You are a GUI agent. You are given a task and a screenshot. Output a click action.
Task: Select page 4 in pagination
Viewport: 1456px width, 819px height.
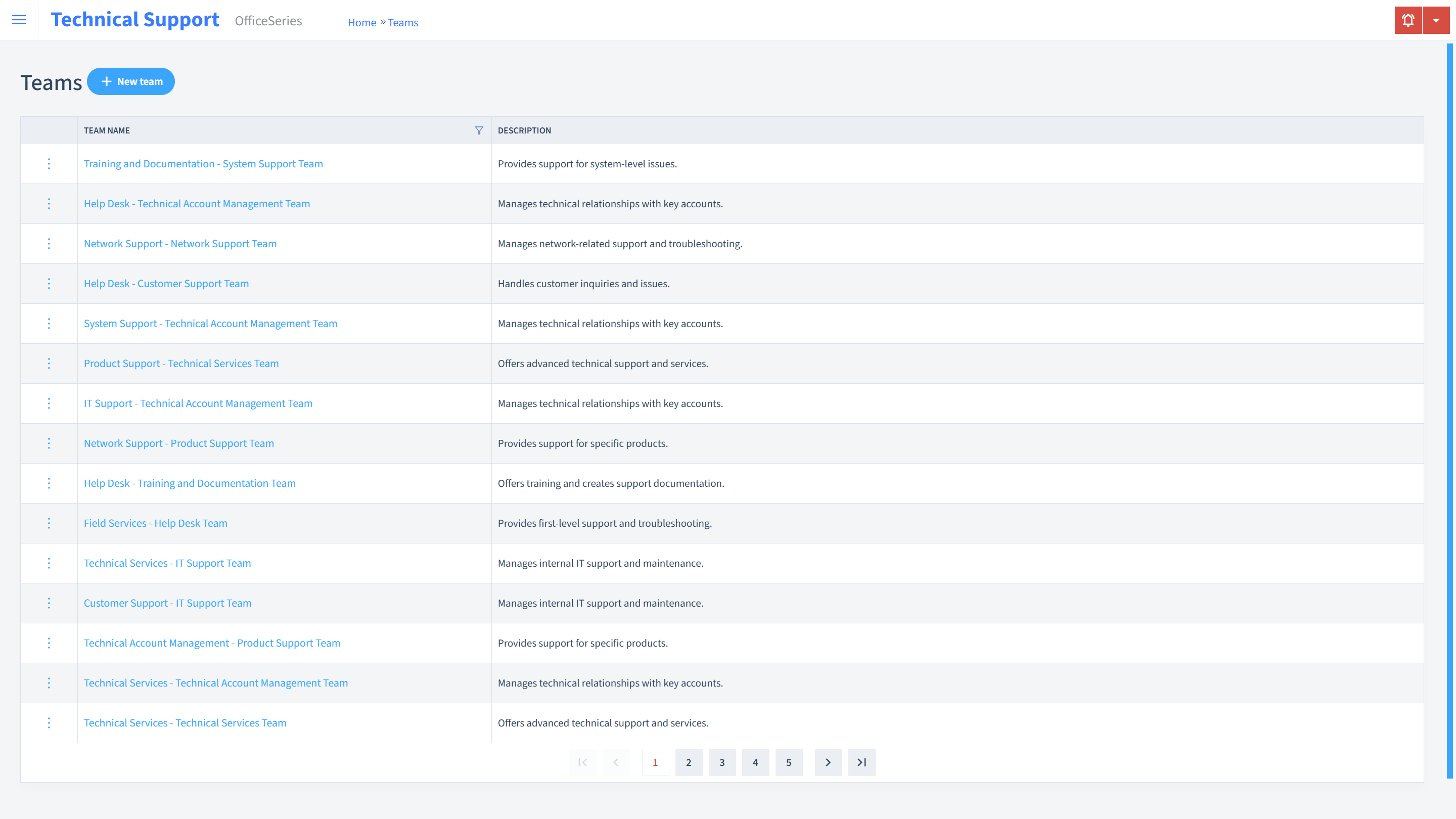pos(756,762)
